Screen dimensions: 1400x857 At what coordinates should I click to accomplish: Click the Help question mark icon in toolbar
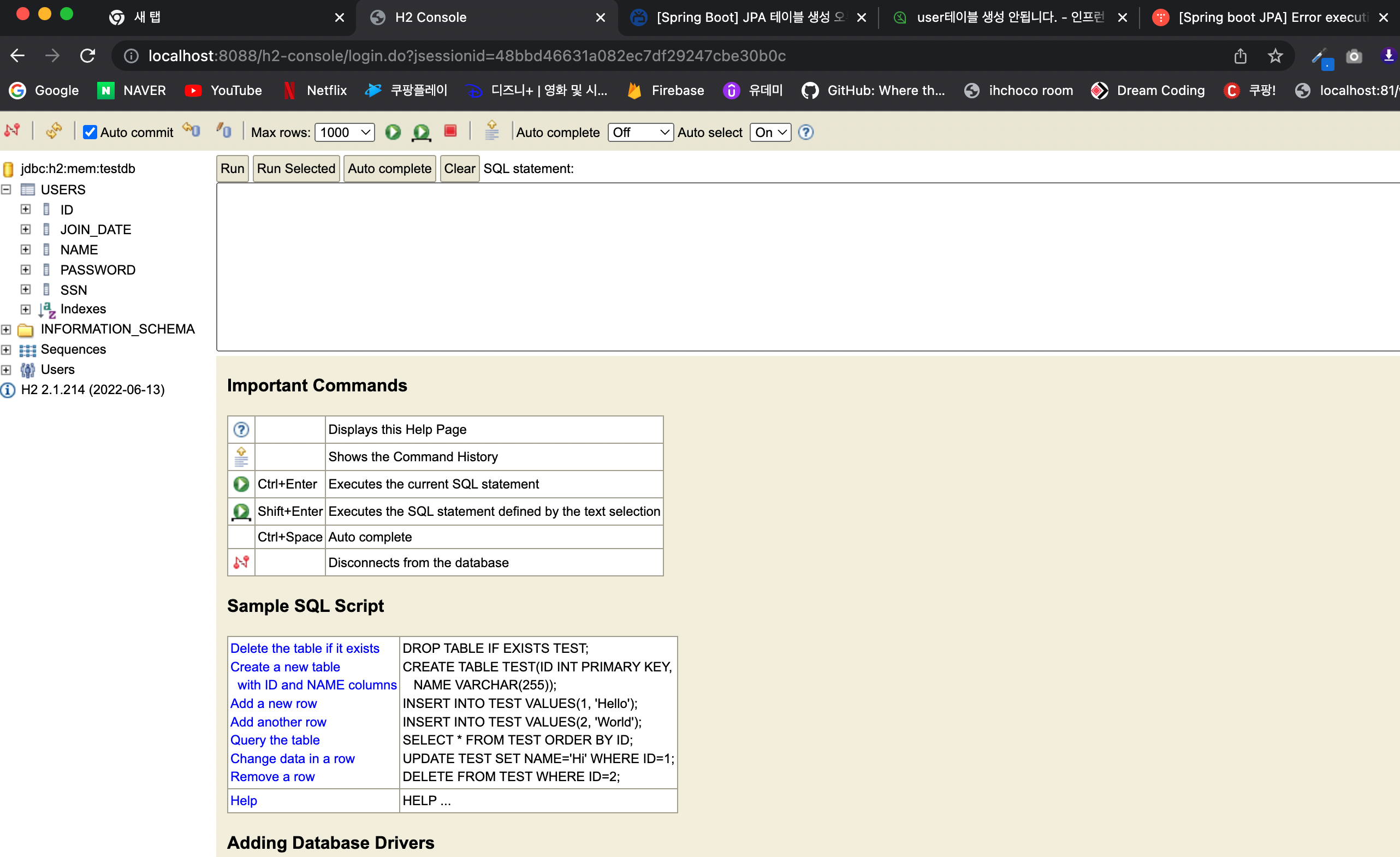click(806, 132)
